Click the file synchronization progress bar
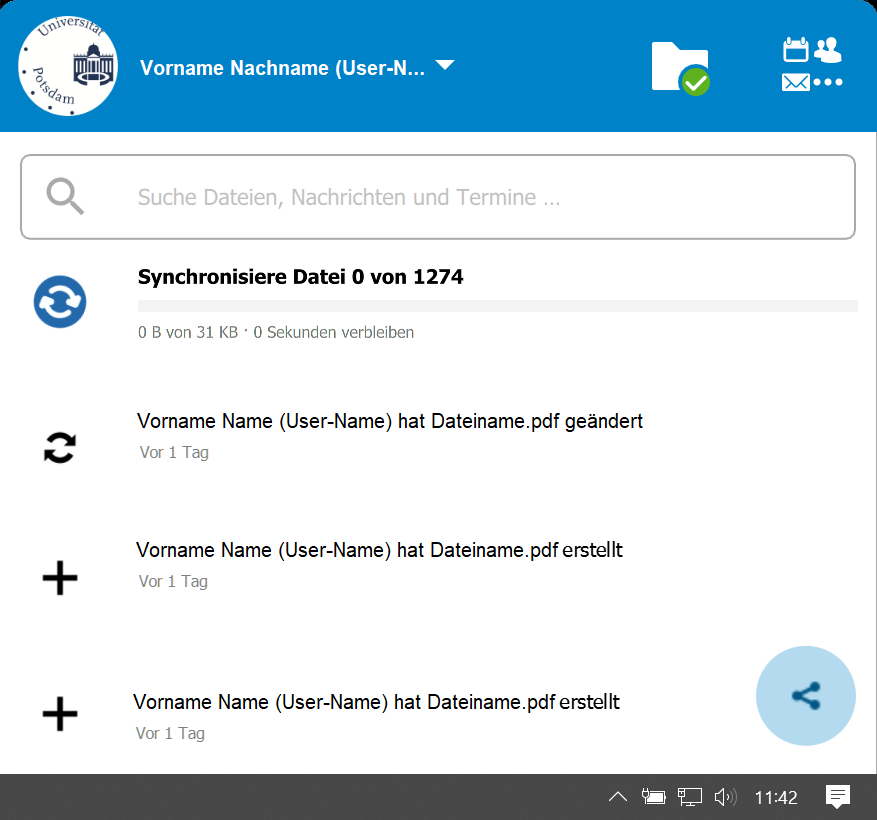The width and height of the screenshot is (877, 820). click(497, 306)
